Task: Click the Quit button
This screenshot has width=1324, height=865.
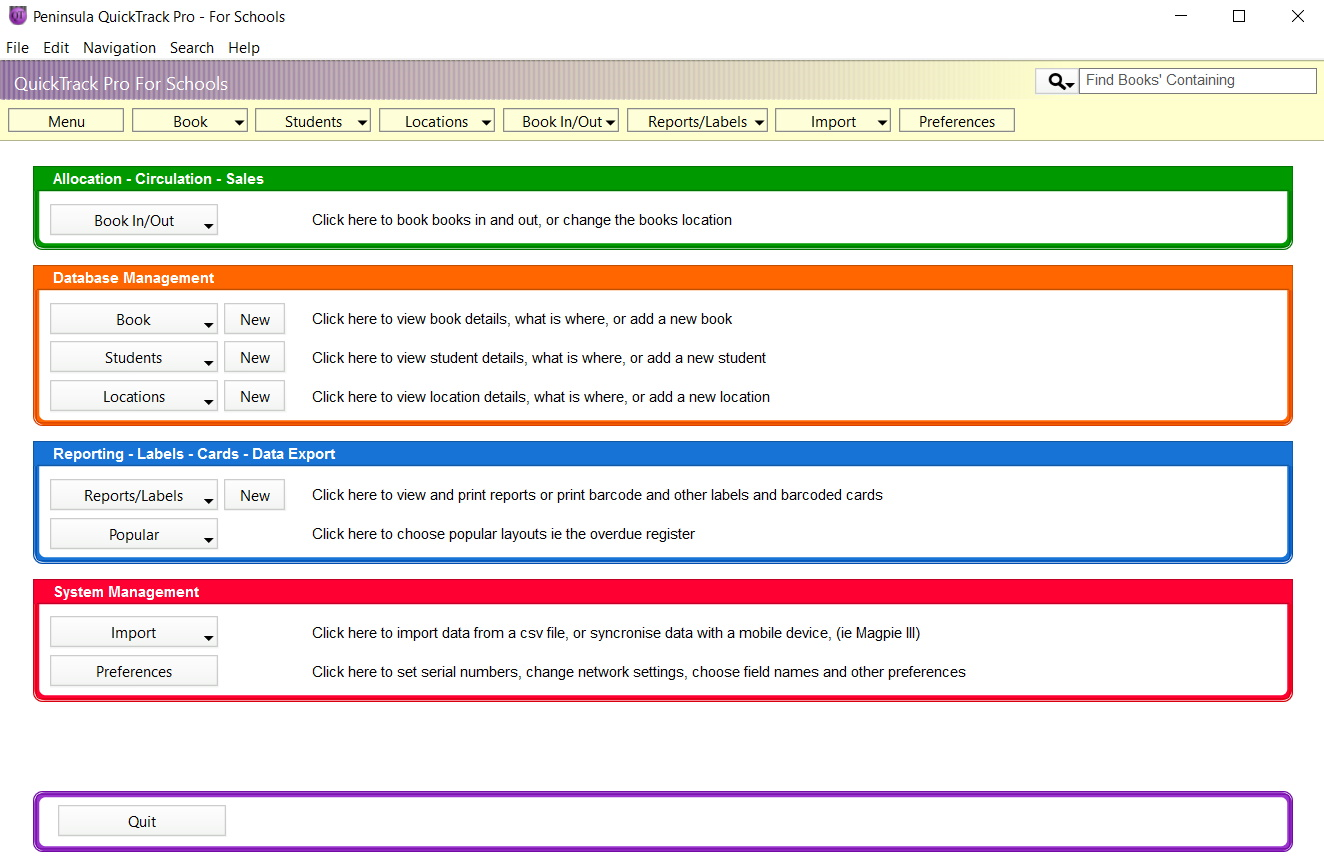Action: (142, 821)
